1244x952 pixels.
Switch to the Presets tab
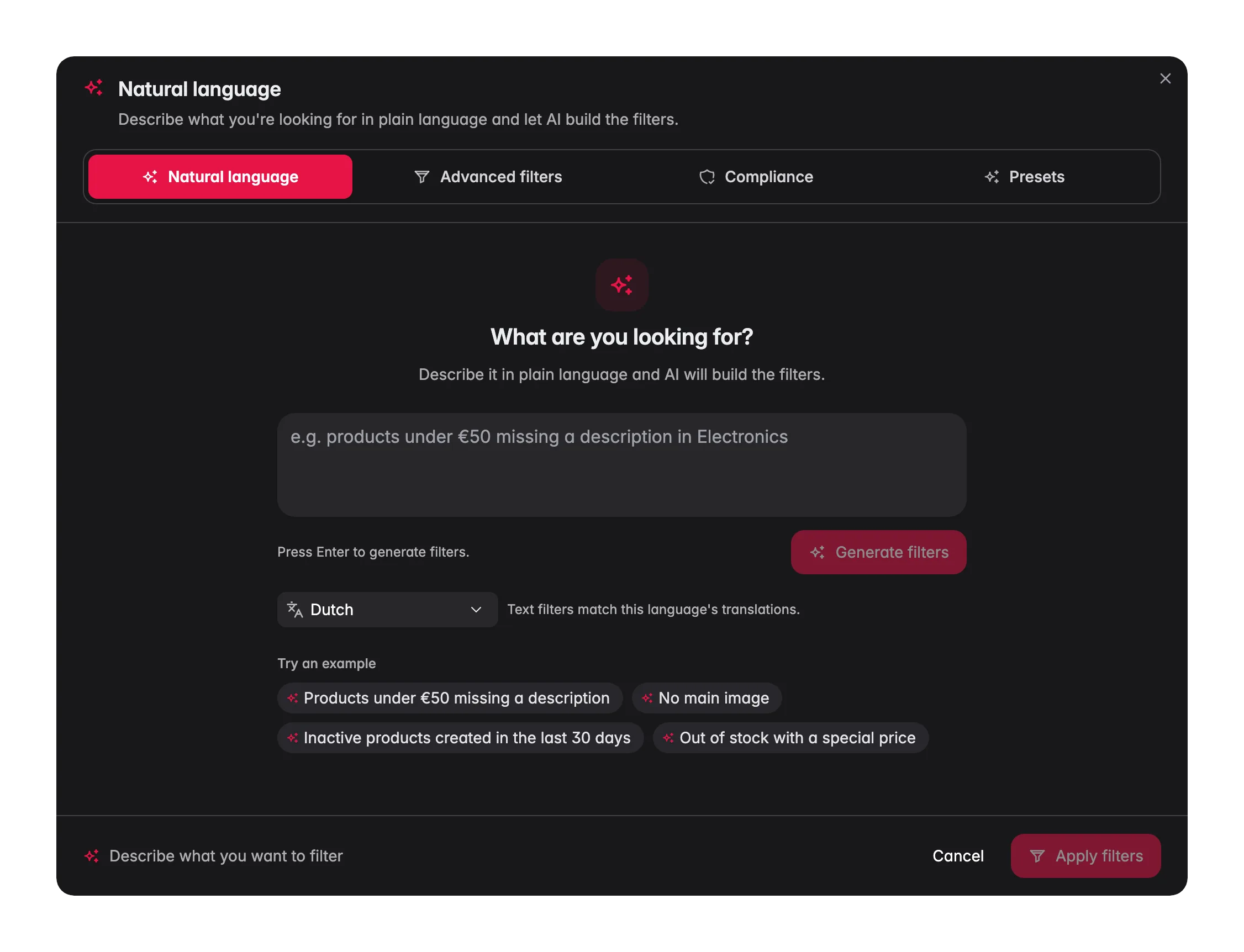(x=1024, y=177)
